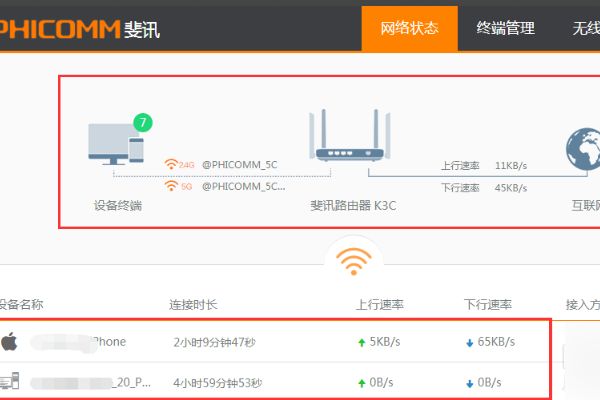Click the computer icon in second device row
Screen dimensions: 600x400
point(10,381)
